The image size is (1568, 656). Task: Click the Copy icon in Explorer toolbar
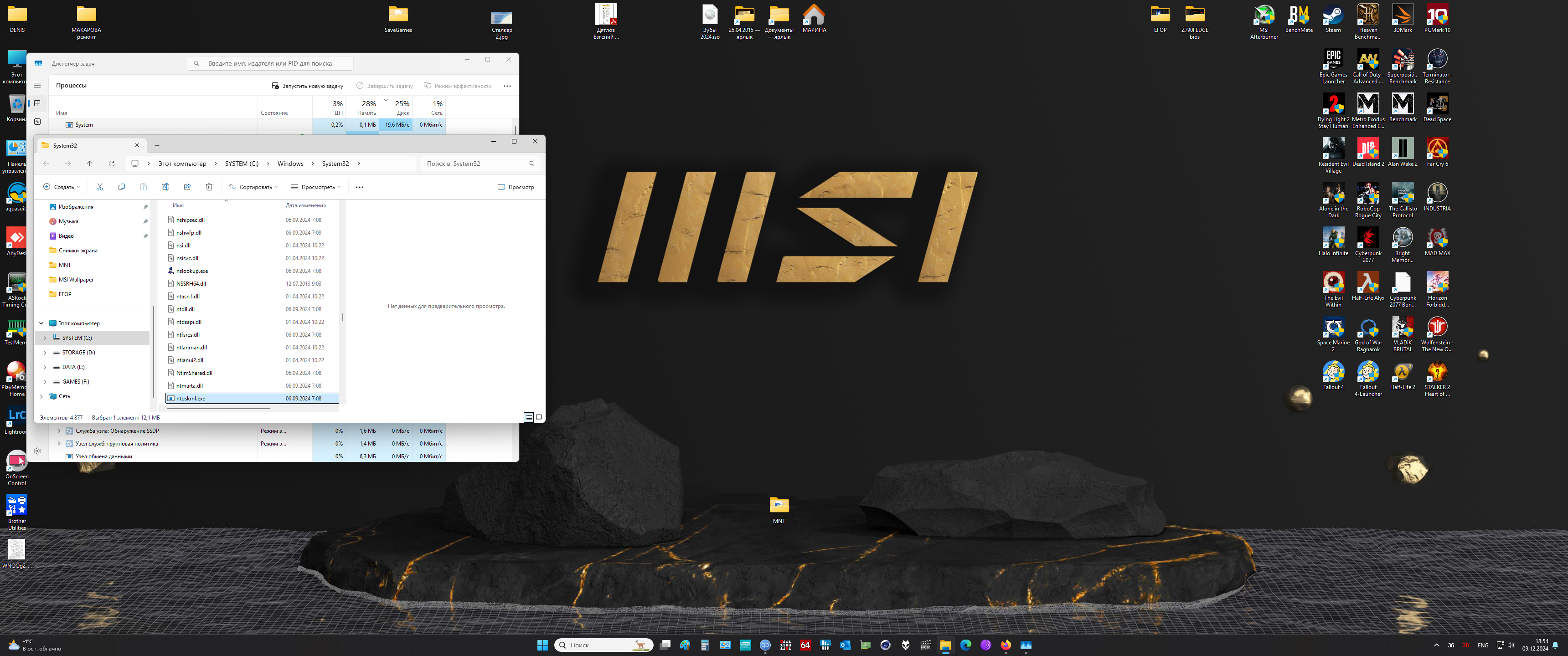pyautogui.click(x=122, y=187)
